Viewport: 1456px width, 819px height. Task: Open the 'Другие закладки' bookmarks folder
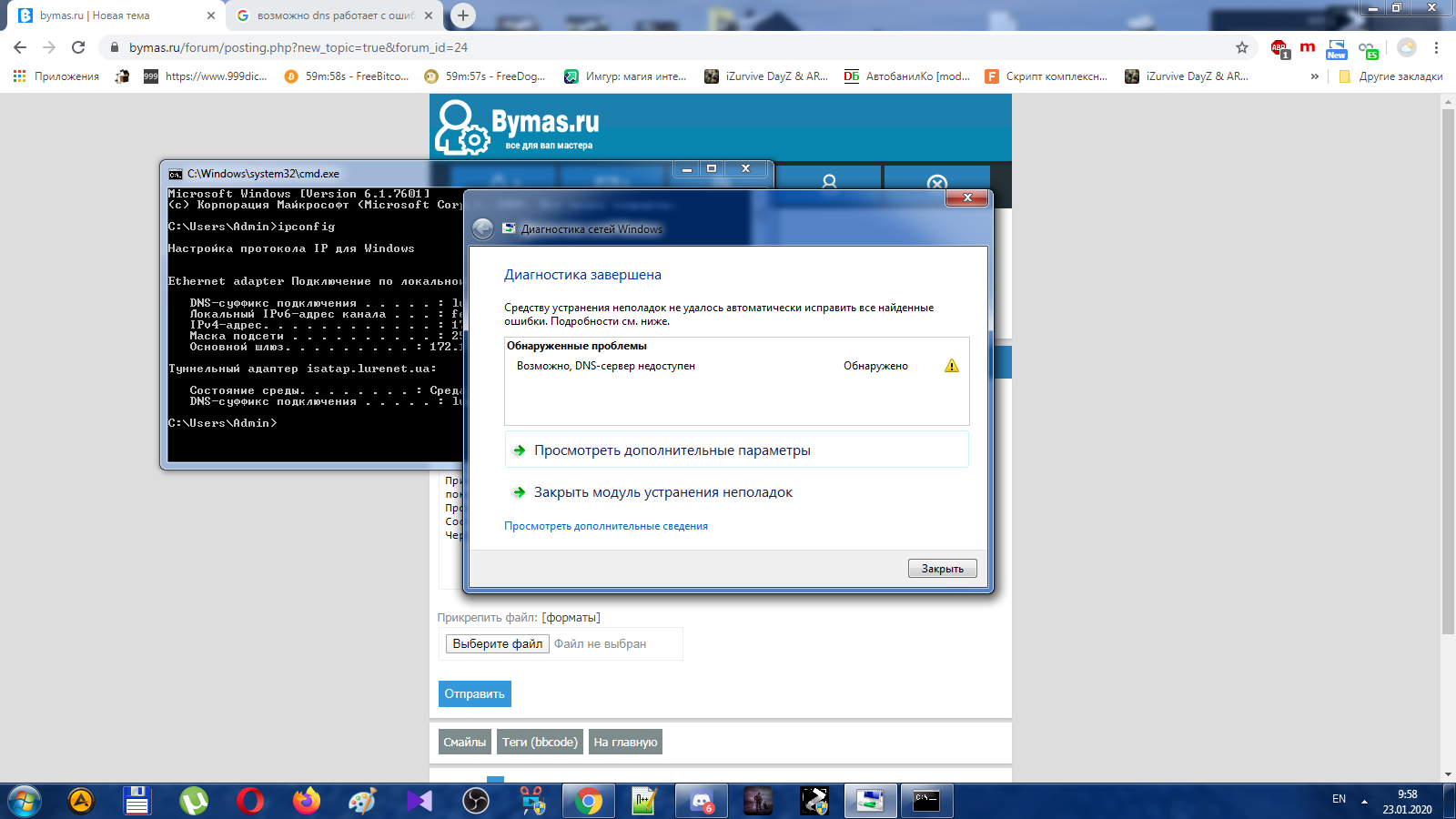point(1391,76)
